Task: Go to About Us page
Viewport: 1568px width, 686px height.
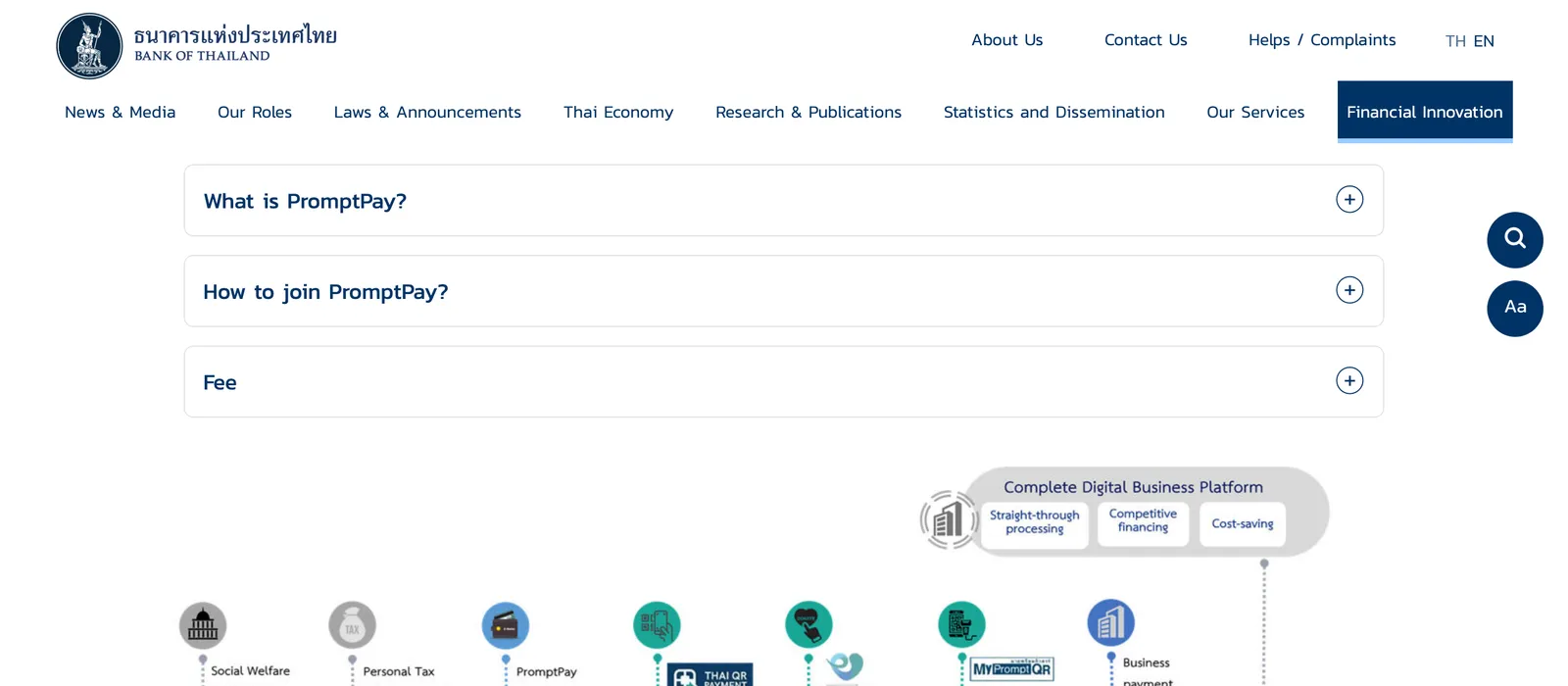Action: pyautogui.click(x=1007, y=40)
